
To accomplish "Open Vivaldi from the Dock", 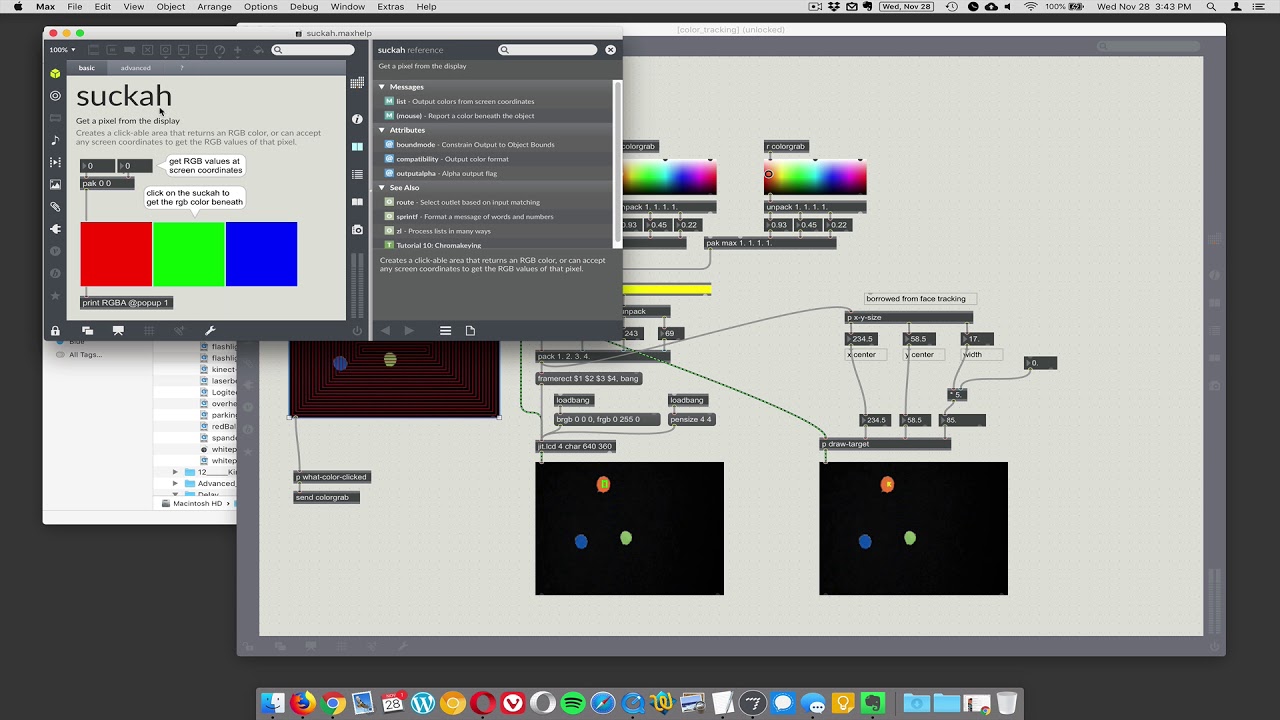I will pyautogui.click(x=513, y=703).
